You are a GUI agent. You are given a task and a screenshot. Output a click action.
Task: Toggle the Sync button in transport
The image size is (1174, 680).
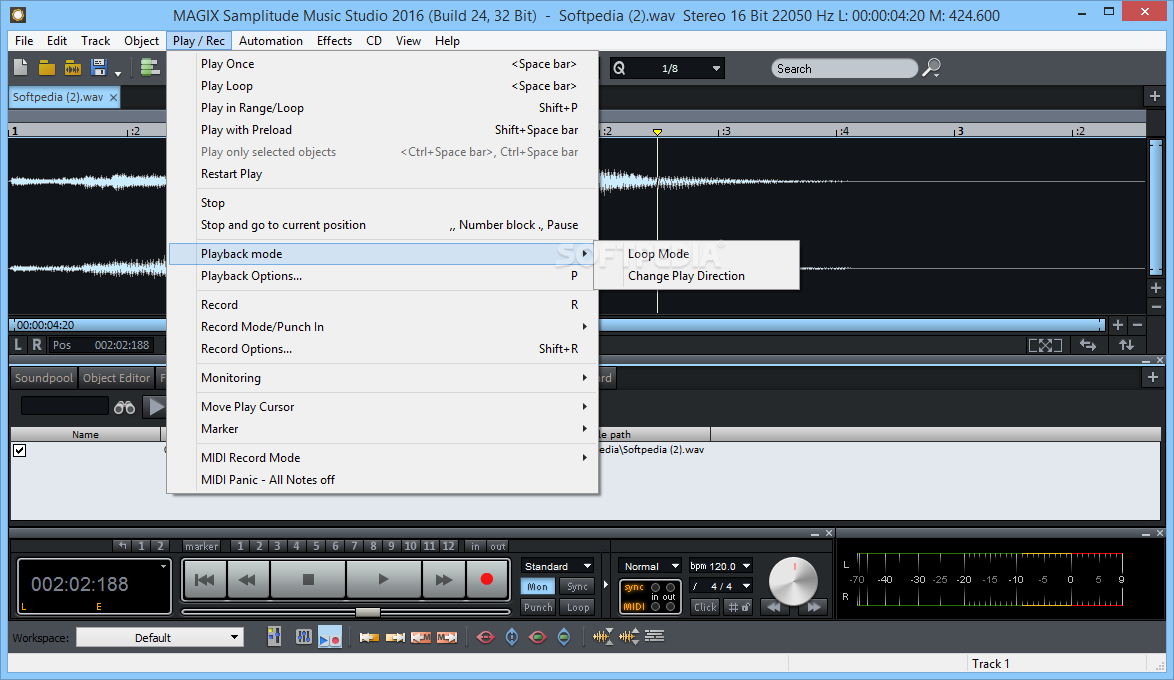point(577,586)
